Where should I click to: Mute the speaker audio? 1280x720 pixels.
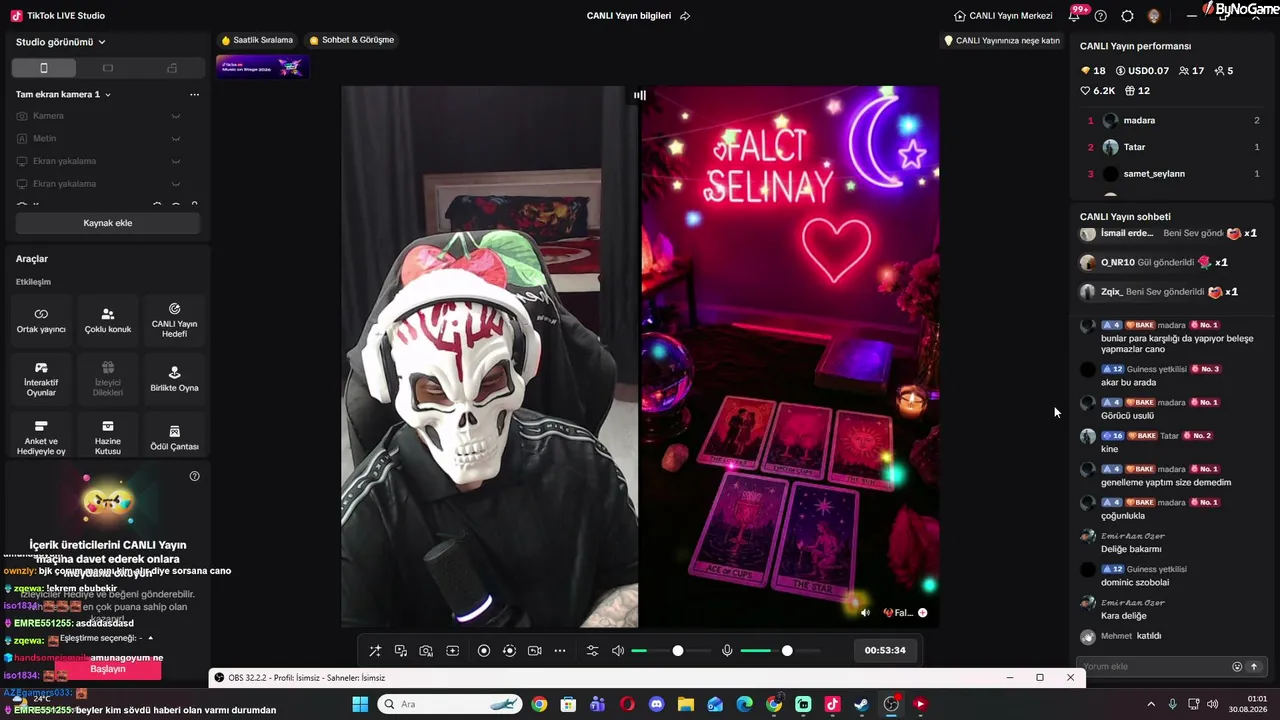pos(618,651)
